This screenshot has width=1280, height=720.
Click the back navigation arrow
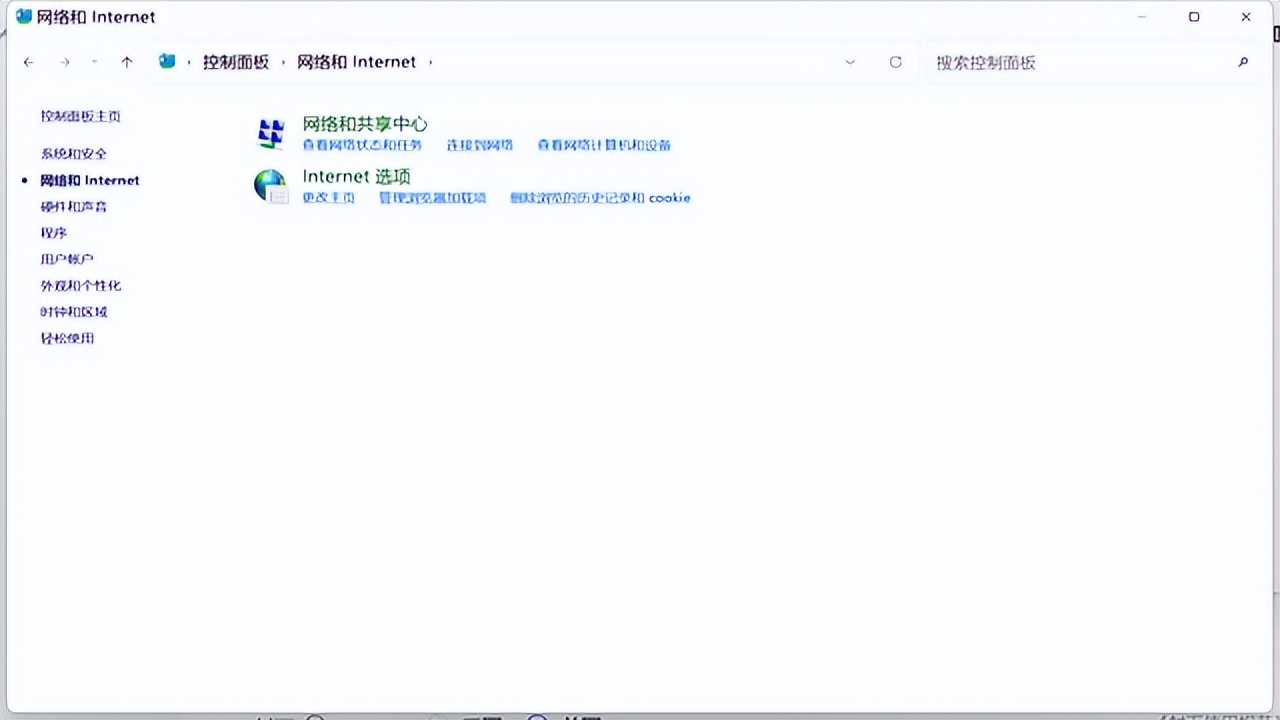[x=28, y=62]
